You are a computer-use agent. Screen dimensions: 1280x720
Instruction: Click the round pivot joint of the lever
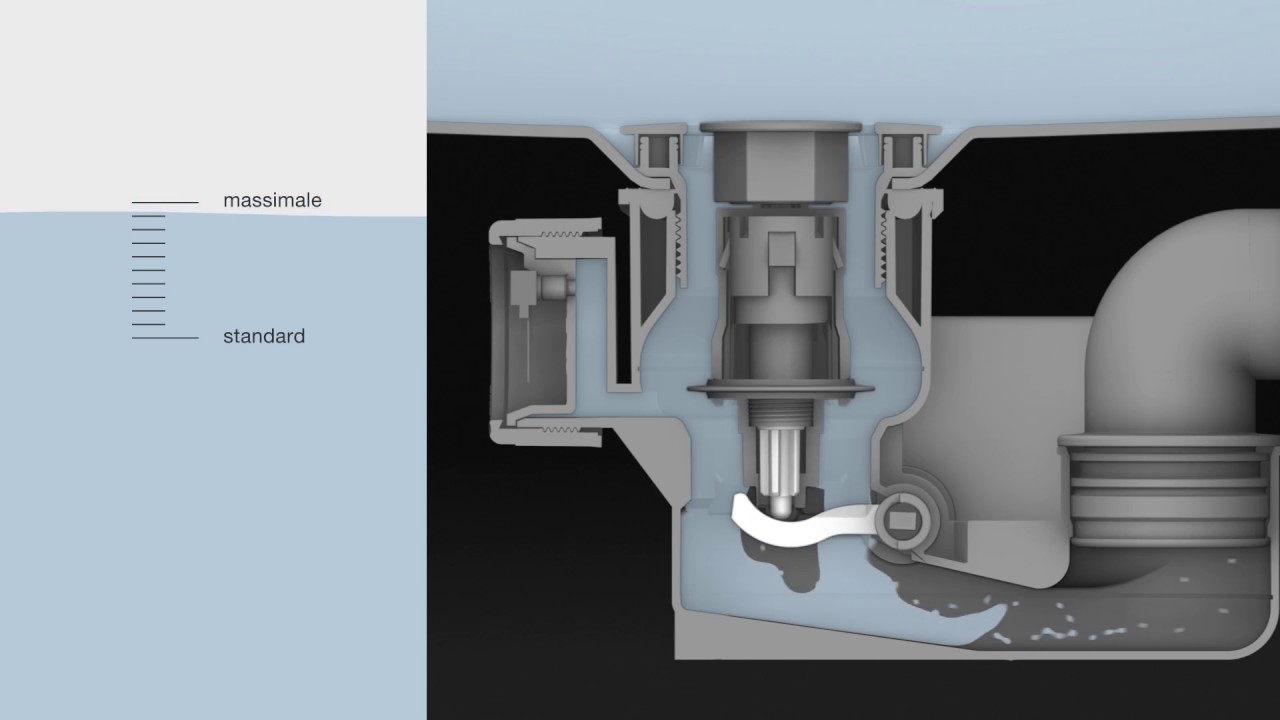point(903,520)
